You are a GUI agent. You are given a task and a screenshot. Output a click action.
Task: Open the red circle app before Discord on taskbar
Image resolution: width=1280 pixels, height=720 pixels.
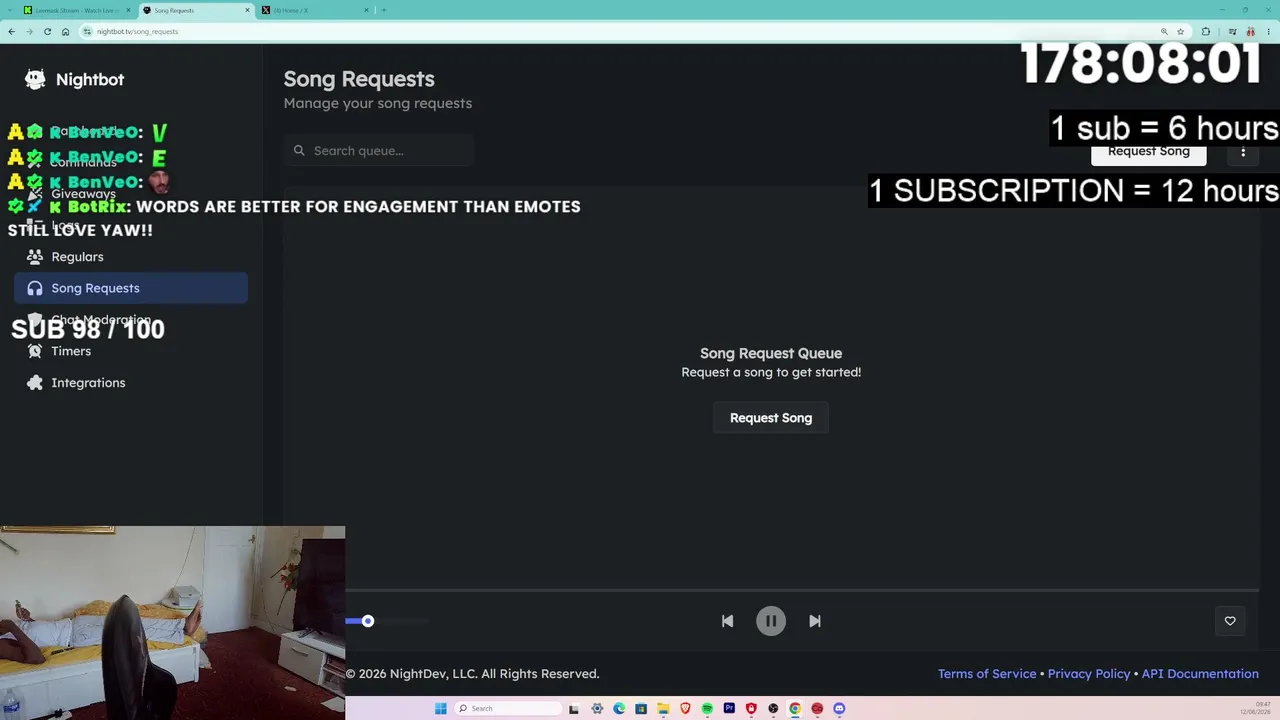(x=817, y=708)
